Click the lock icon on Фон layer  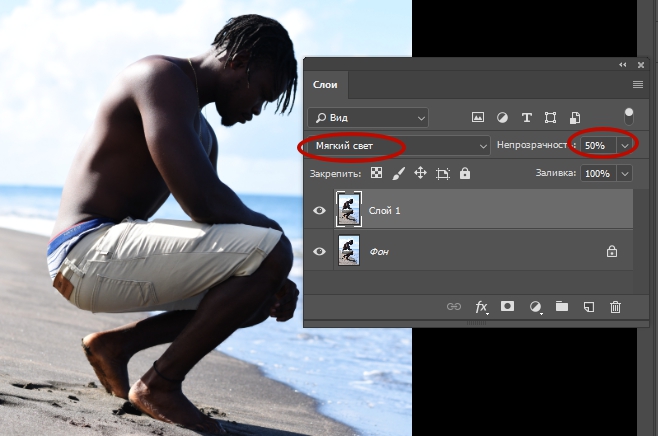click(612, 251)
